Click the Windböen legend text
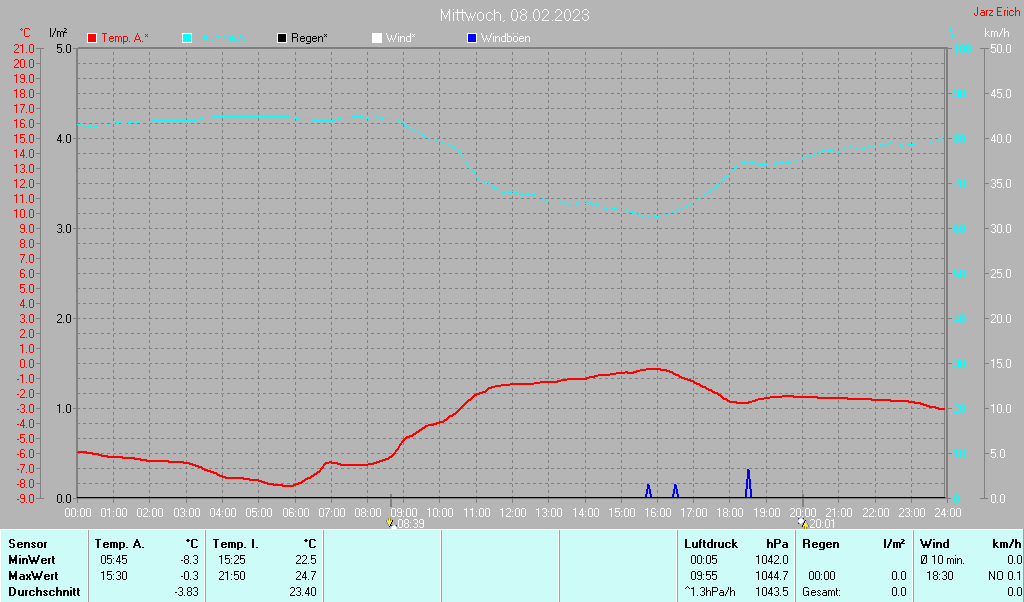This screenshot has height=602, width=1024. pos(505,38)
